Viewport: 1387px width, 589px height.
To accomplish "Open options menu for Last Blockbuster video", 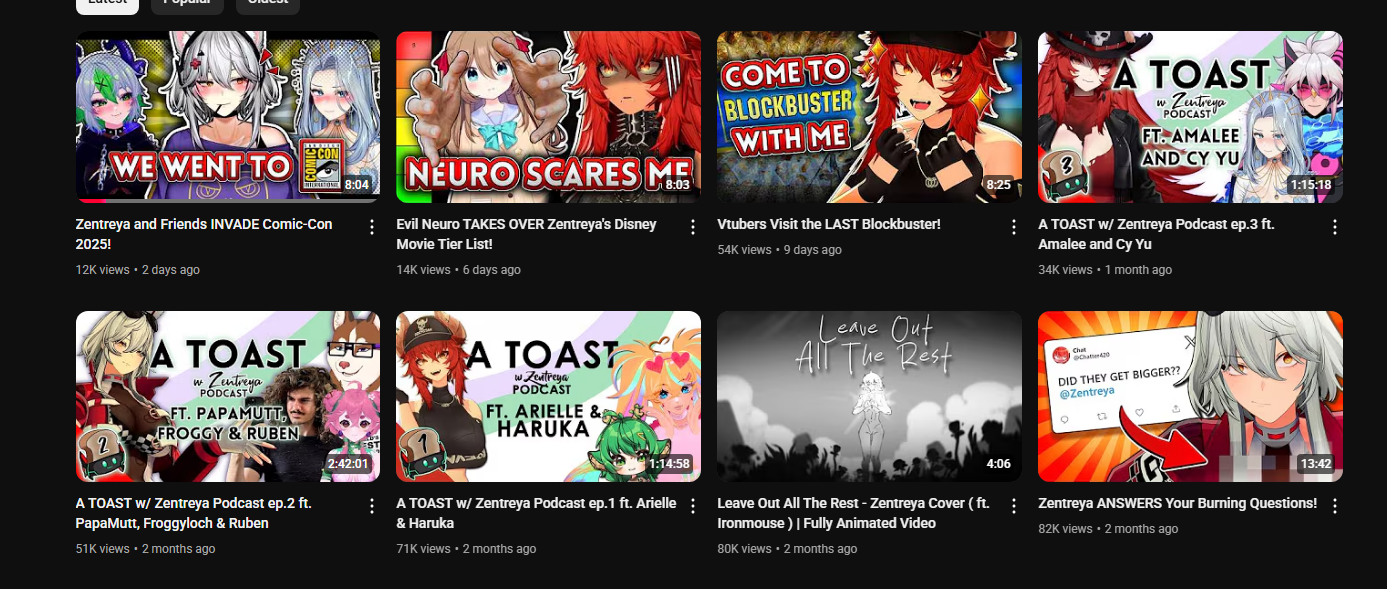I will pyautogui.click(x=1014, y=227).
